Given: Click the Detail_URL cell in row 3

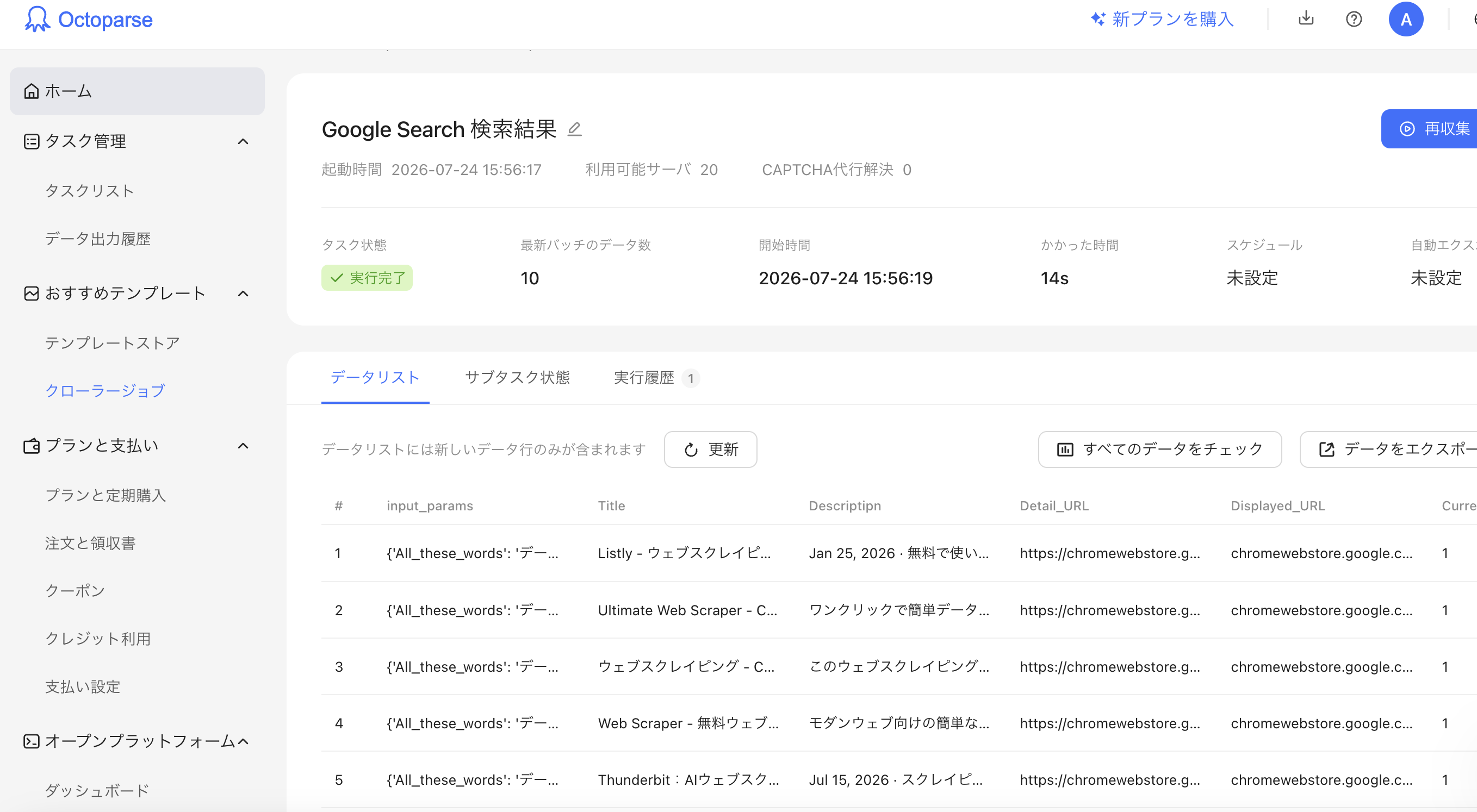Looking at the screenshot, I should tap(1109, 667).
